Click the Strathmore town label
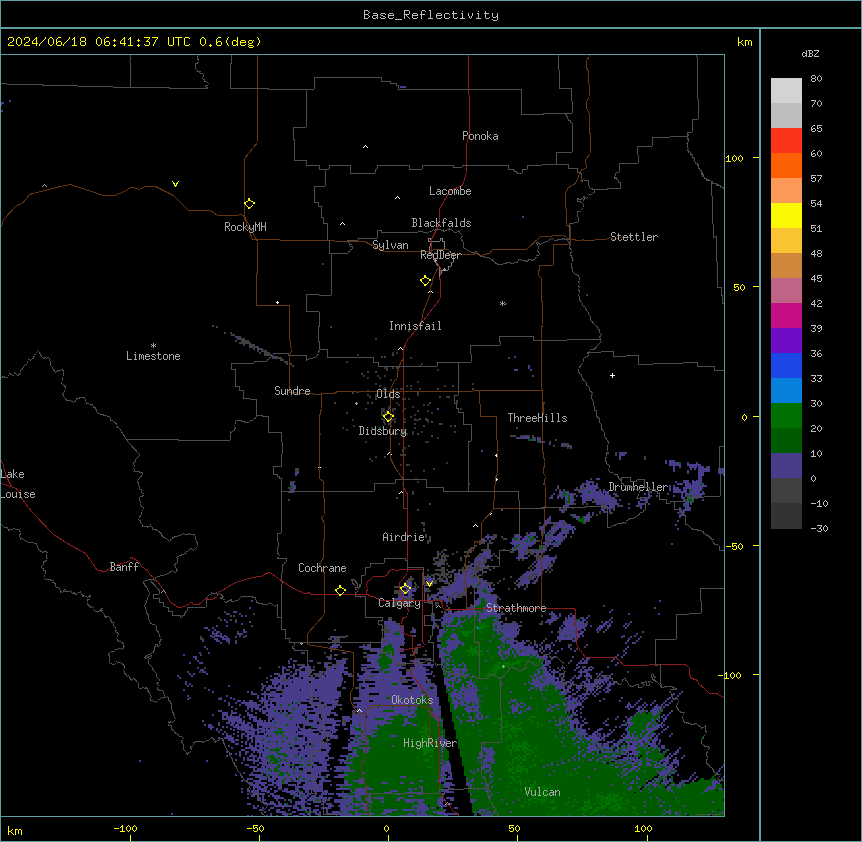 pos(516,608)
